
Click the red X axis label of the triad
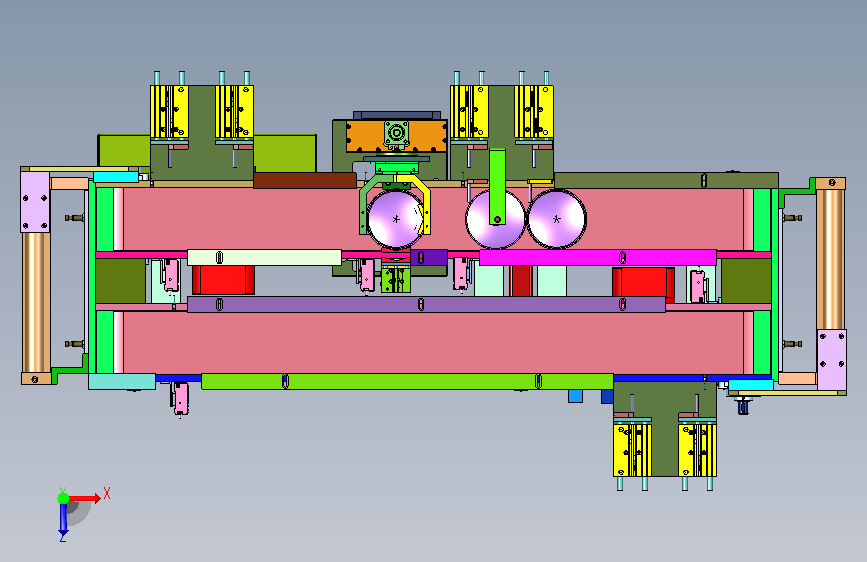(107, 493)
